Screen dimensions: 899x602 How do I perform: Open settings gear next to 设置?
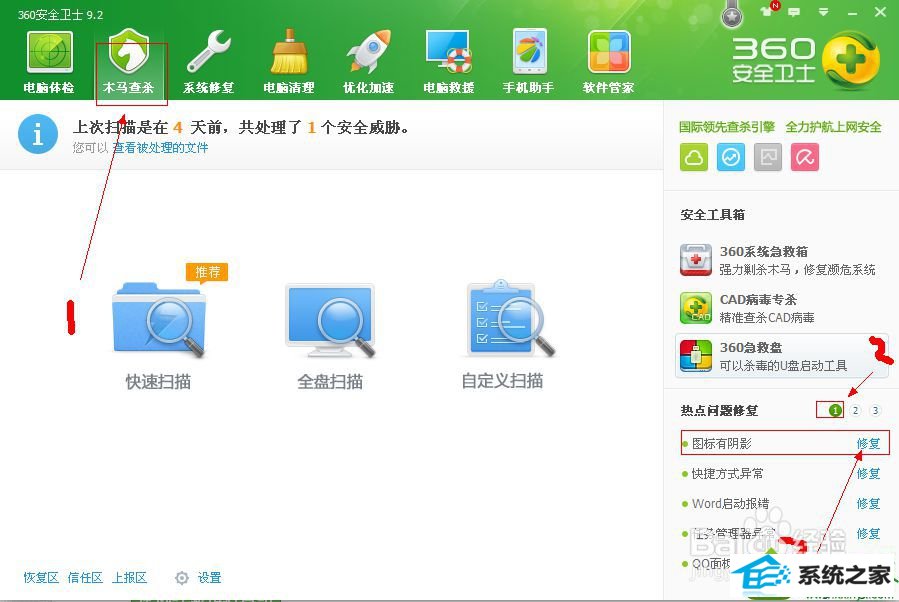[182, 578]
